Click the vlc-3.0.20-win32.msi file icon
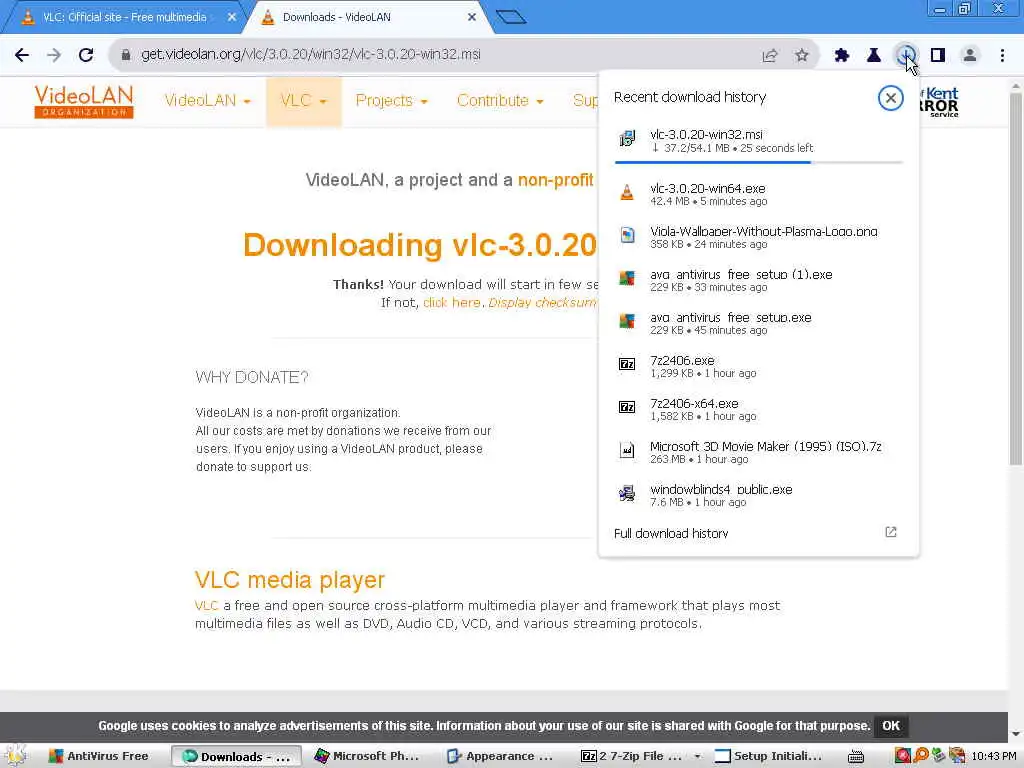 tap(627, 138)
